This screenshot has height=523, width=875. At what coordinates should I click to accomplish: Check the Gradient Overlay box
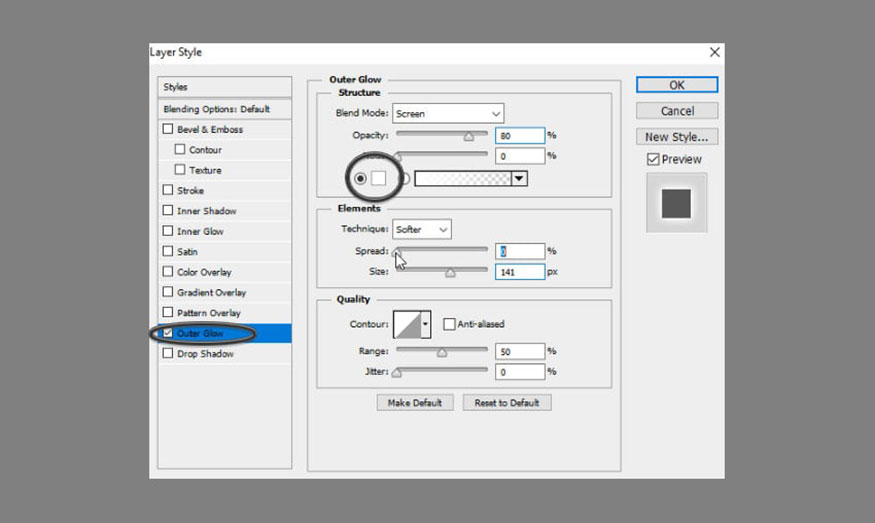point(167,292)
